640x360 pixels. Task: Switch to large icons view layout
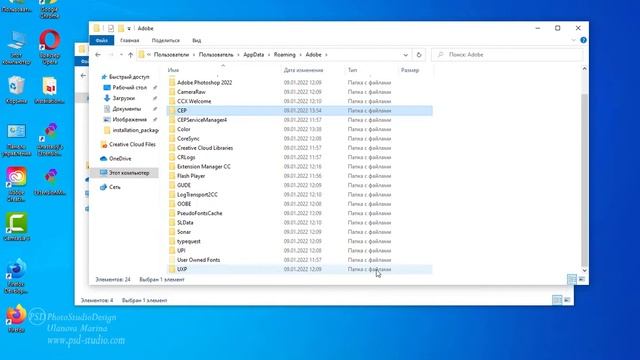[582, 279]
